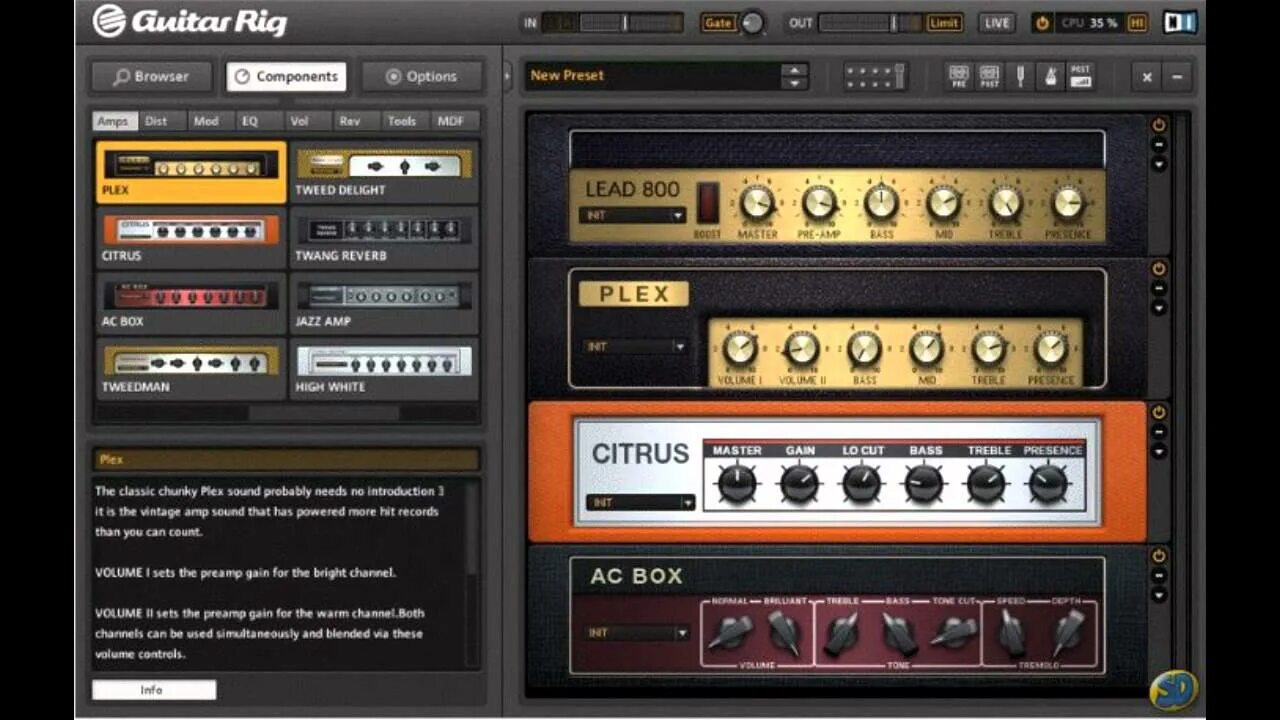Minimize the LEAD 800 module
Viewport: 1280px width, 720px height.
(x=1159, y=145)
